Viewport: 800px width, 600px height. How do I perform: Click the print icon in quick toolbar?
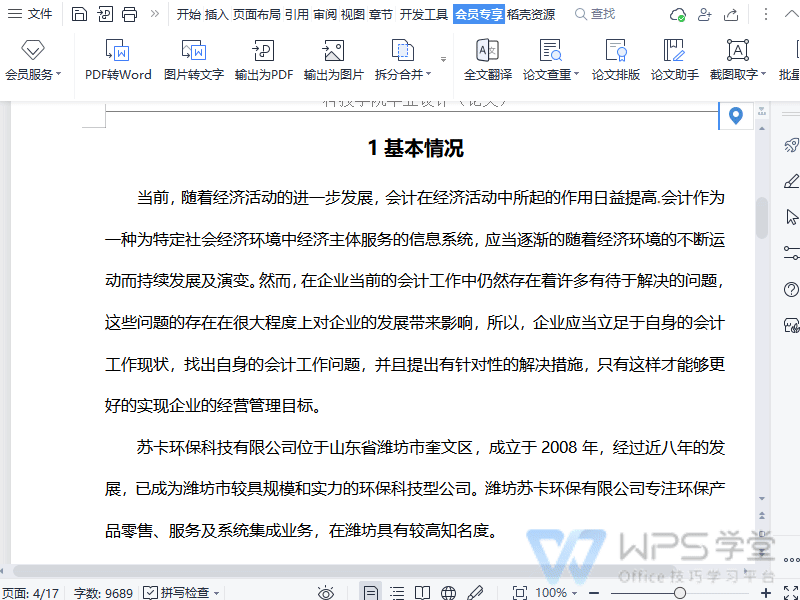(x=130, y=14)
